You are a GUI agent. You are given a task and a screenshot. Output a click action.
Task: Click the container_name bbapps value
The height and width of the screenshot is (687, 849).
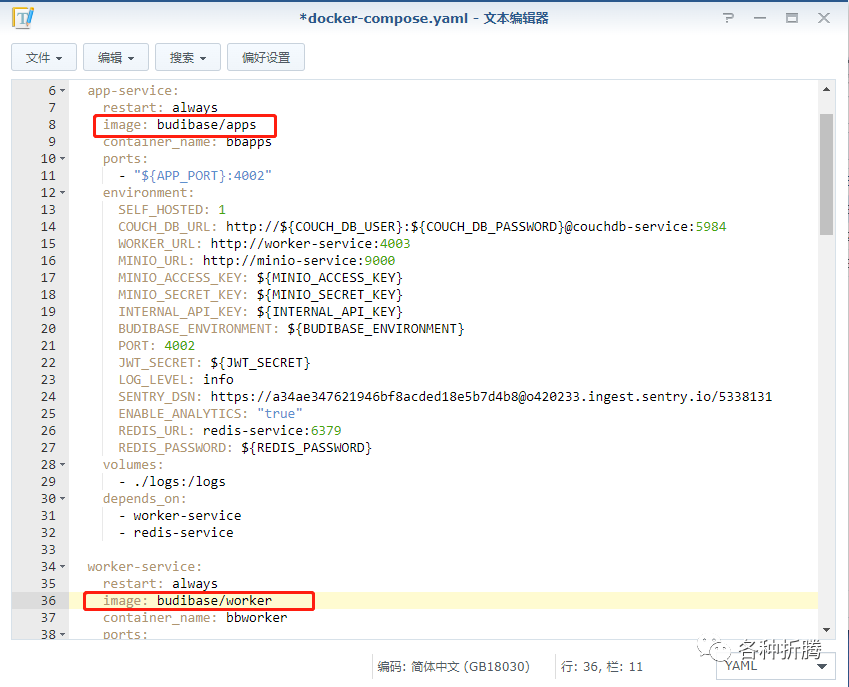tap(249, 142)
